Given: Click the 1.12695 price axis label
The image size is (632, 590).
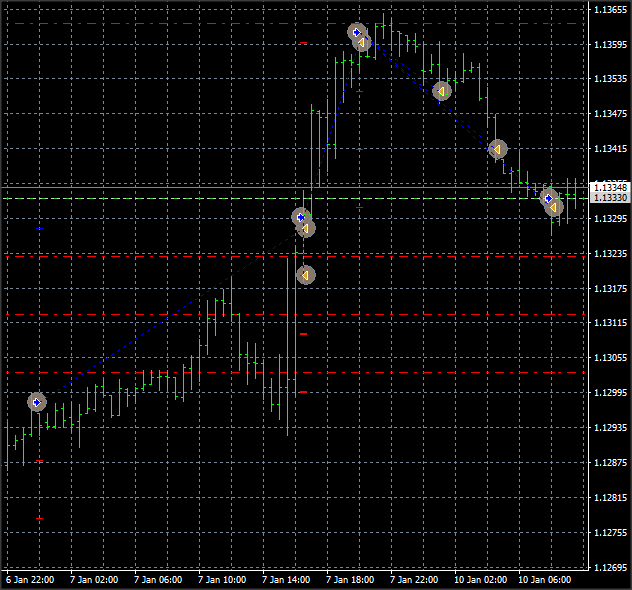Looking at the screenshot, I should coord(610,567).
